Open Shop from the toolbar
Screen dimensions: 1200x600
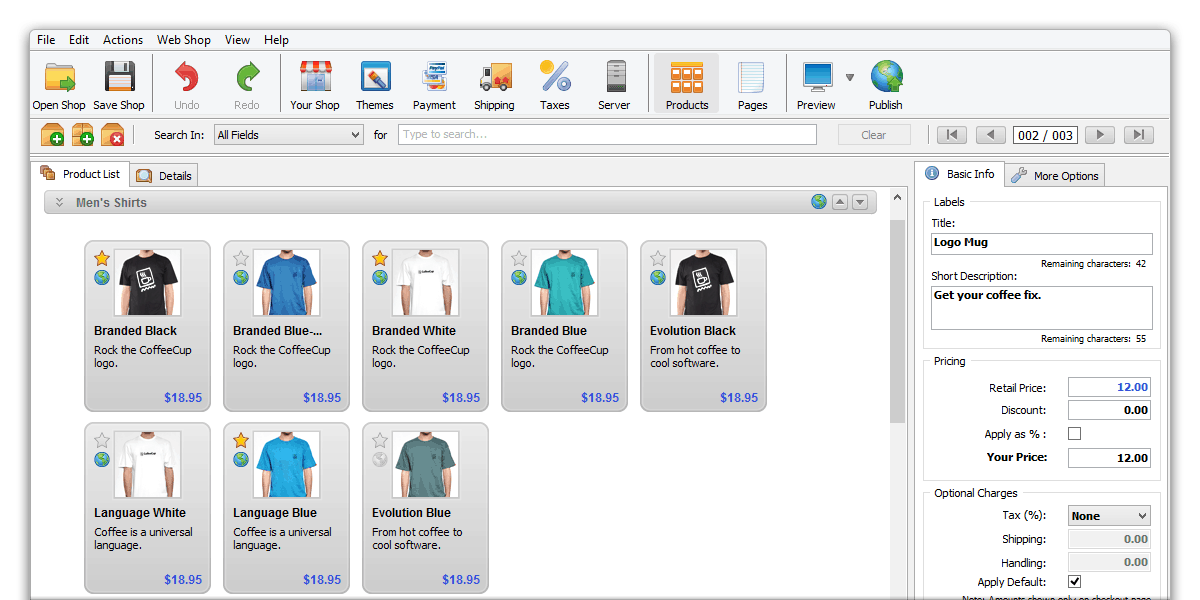(59, 84)
